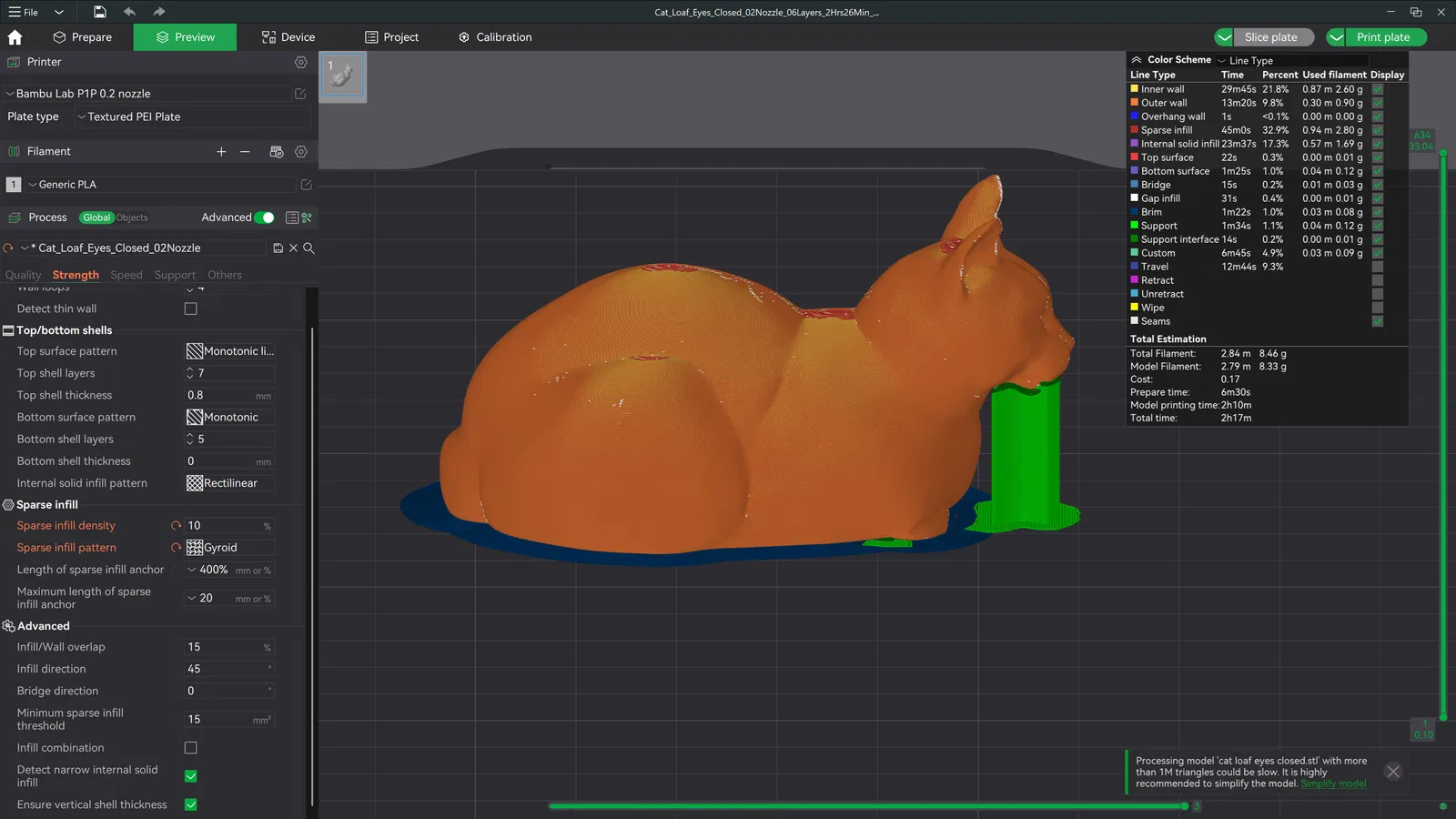Toggle the Advanced settings switch
Screen dimensions: 1456x819
(264, 217)
